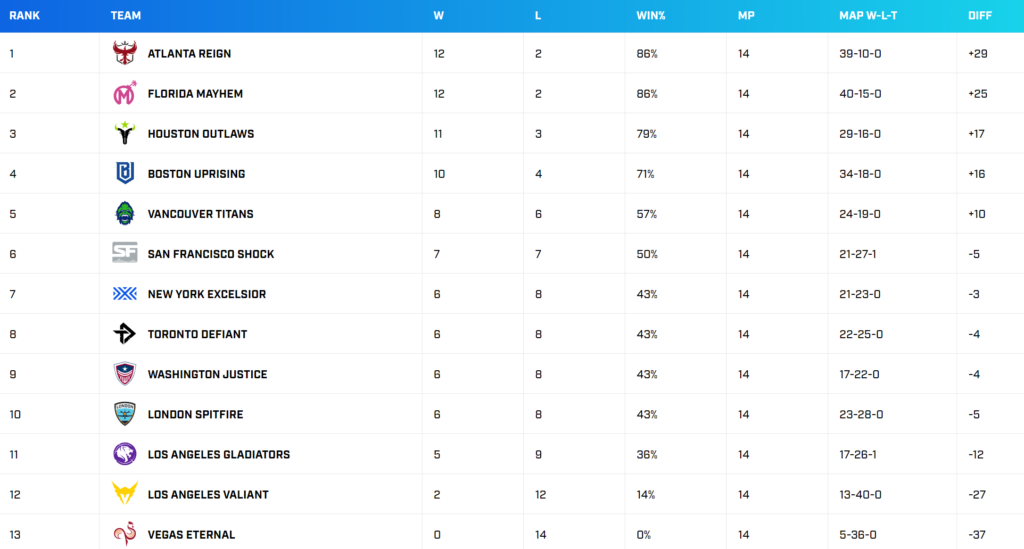Image resolution: width=1024 pixels, height=549 pixels.
Task: Click the Boston Uprising shield logo
Action: click(x=125, y=174)
